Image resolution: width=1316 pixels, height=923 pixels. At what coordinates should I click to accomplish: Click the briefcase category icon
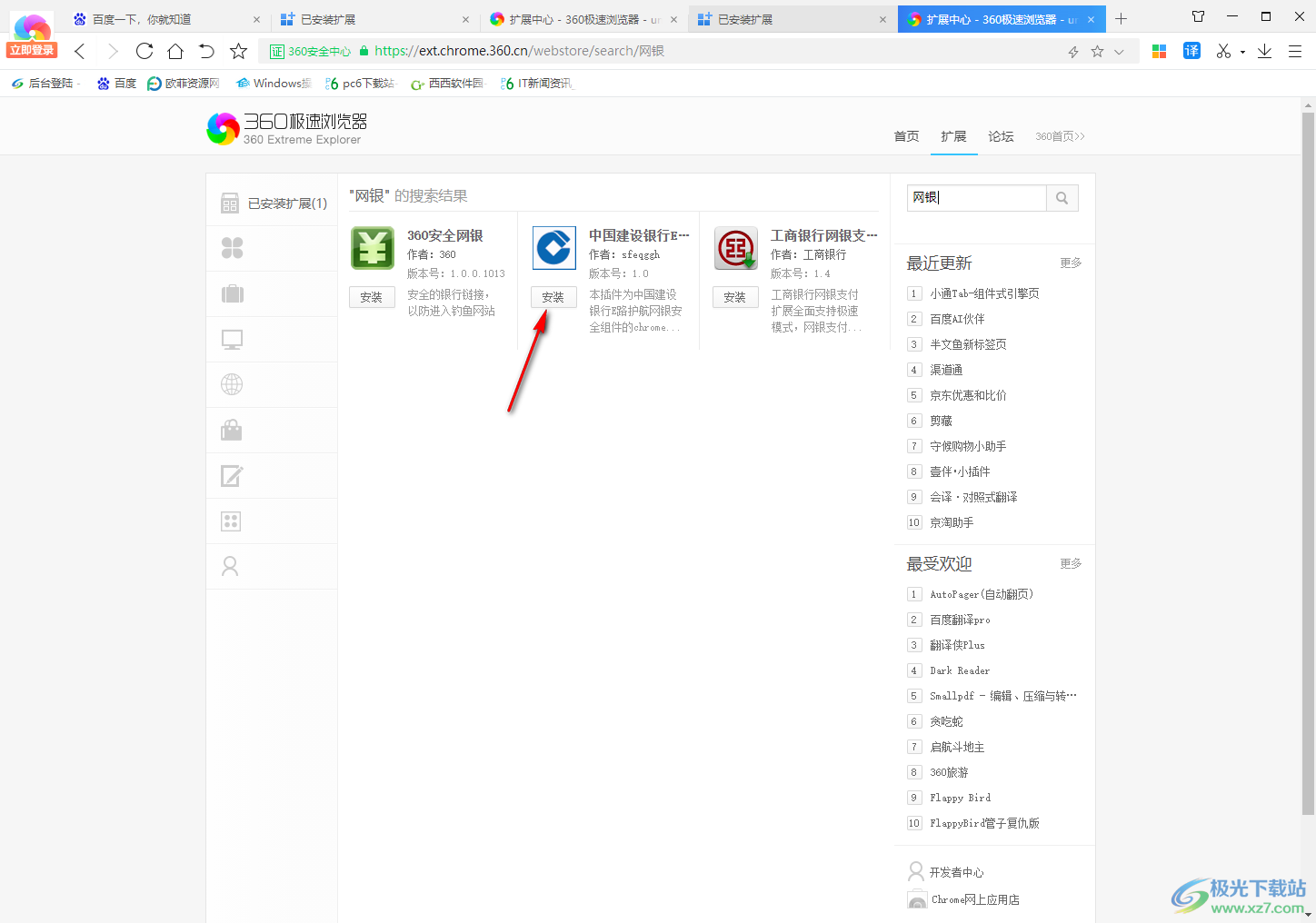[x=232, y=293]
